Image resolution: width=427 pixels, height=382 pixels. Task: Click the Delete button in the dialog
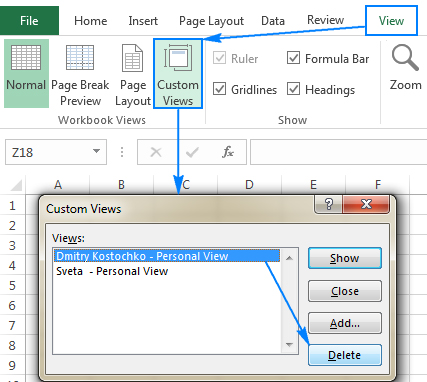pyautogui.click(x=345, y=355)
